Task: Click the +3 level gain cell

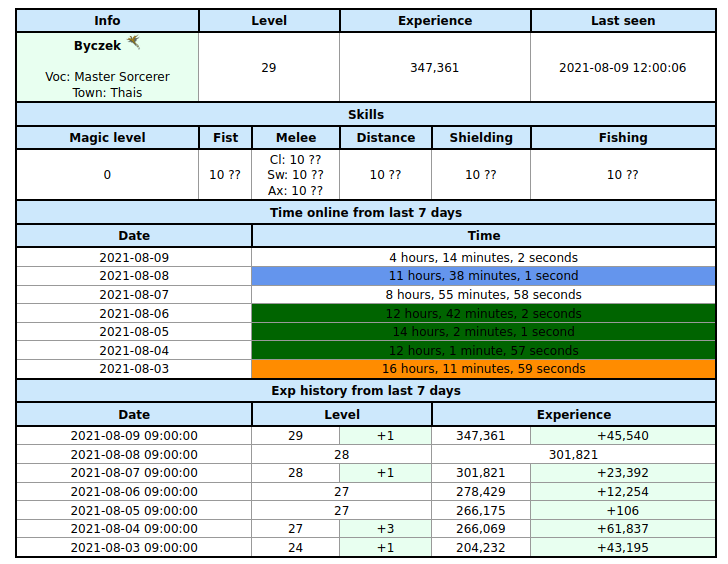Action: tap(385, 529)
